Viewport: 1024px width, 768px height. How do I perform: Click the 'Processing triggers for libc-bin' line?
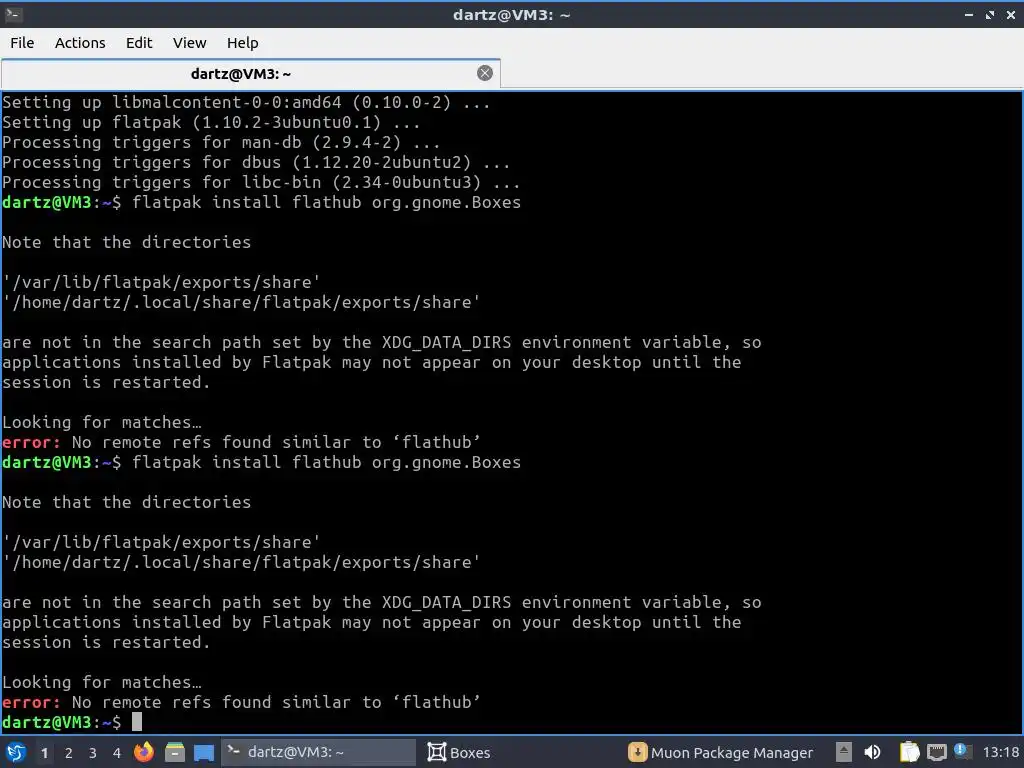click(261, 182)
